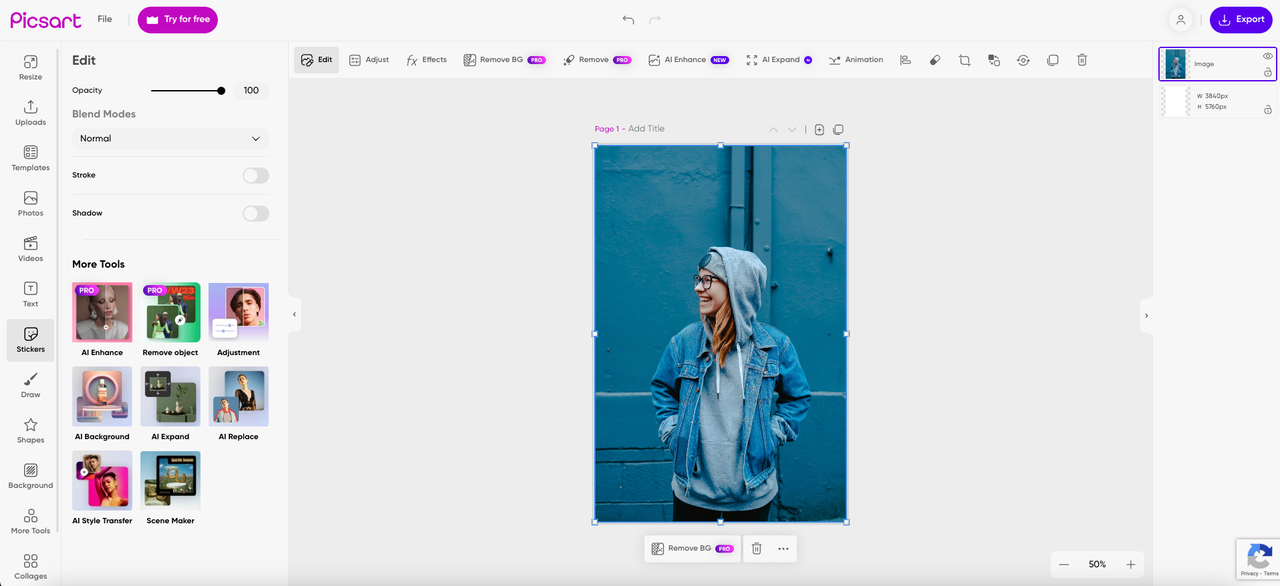The height and width of the screenshot is (586, 1280).
Task: Move page down with chevron
Action: [792, 129]
